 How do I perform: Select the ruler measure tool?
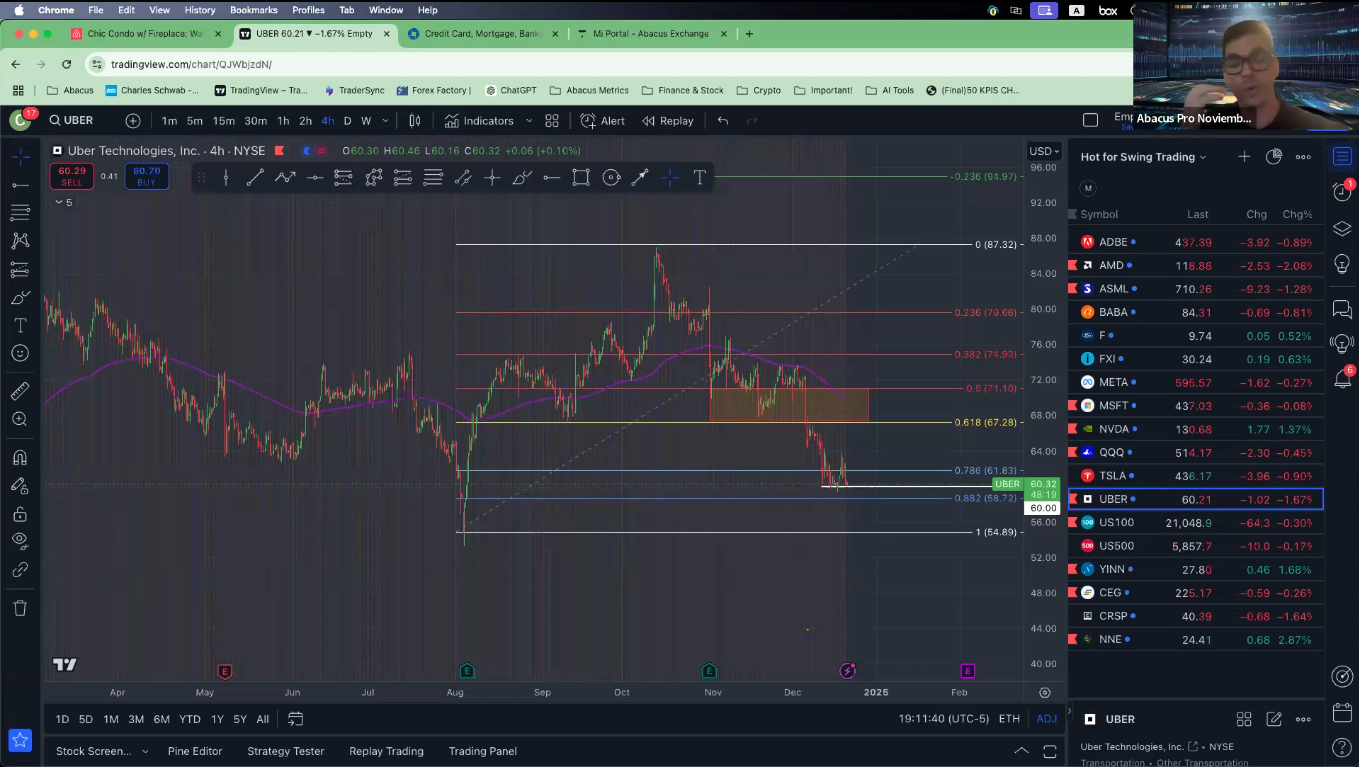pos(20,391)
